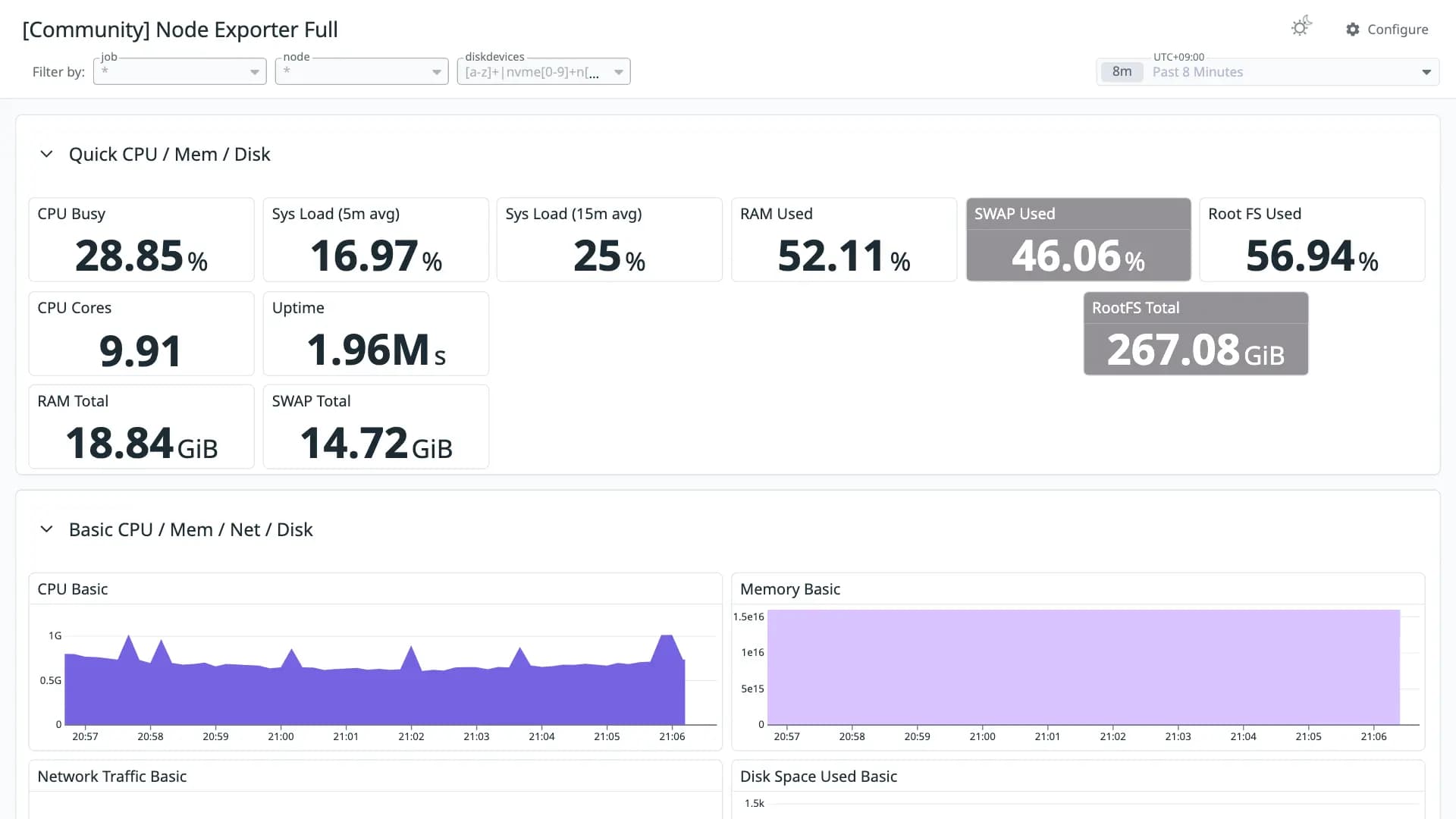Screen dimensions: 1456x819
Task: Click the 20:57 tick on Memory Basic graph
Action: click(x=786, y=736)
